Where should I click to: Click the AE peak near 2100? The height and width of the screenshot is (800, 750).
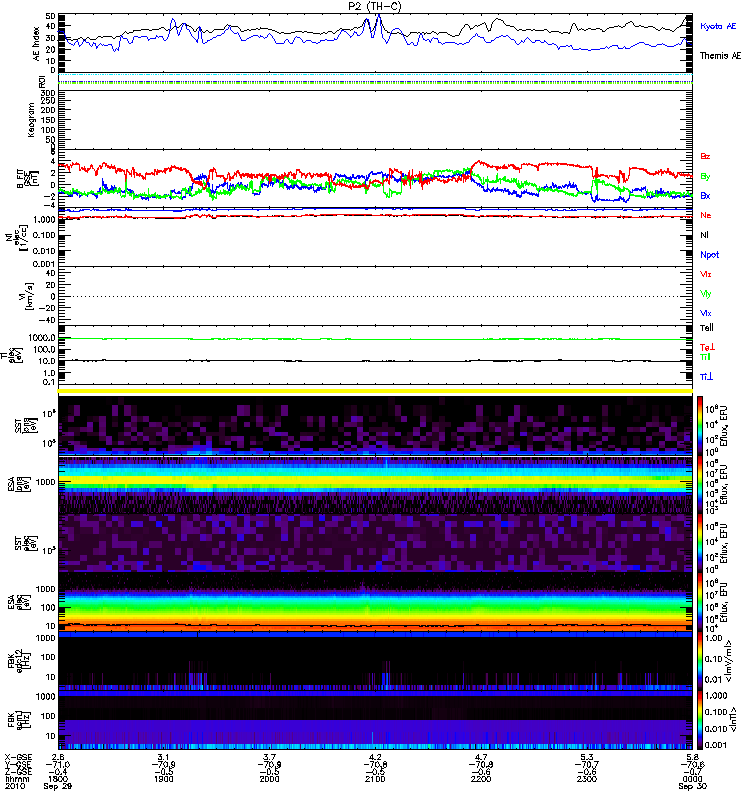[x=379, y=16]
